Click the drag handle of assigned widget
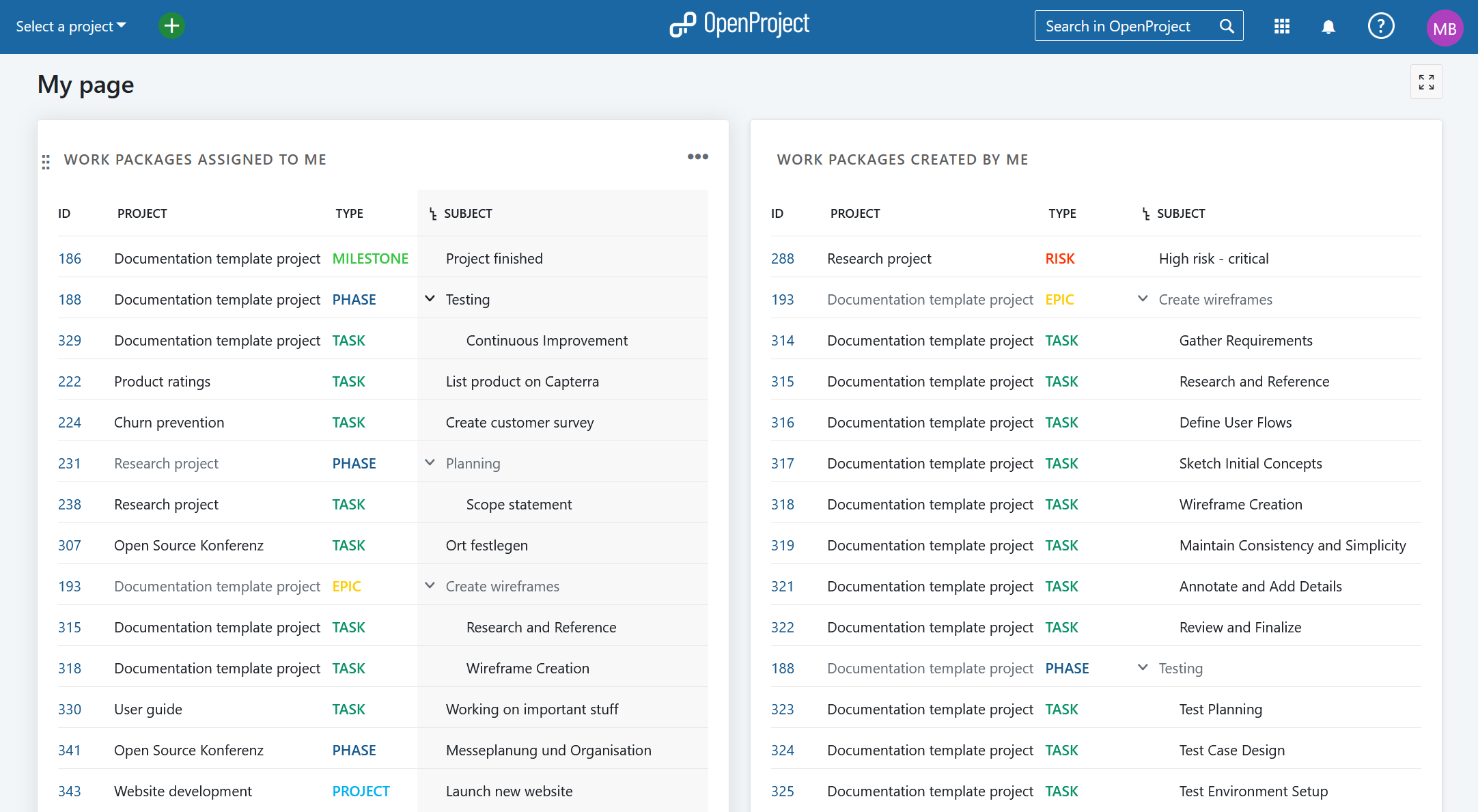Screen dimensions: 1478x812 click(46, 162)
